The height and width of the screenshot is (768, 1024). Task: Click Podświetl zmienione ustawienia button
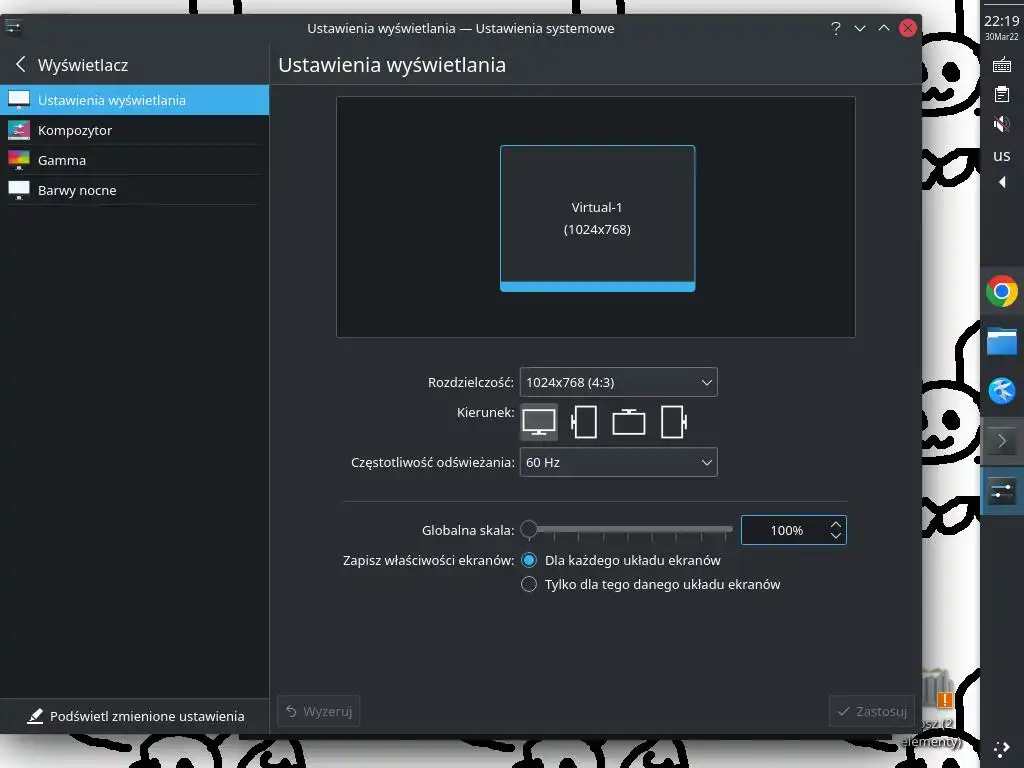pyautogui.click(x=136, y=716)
